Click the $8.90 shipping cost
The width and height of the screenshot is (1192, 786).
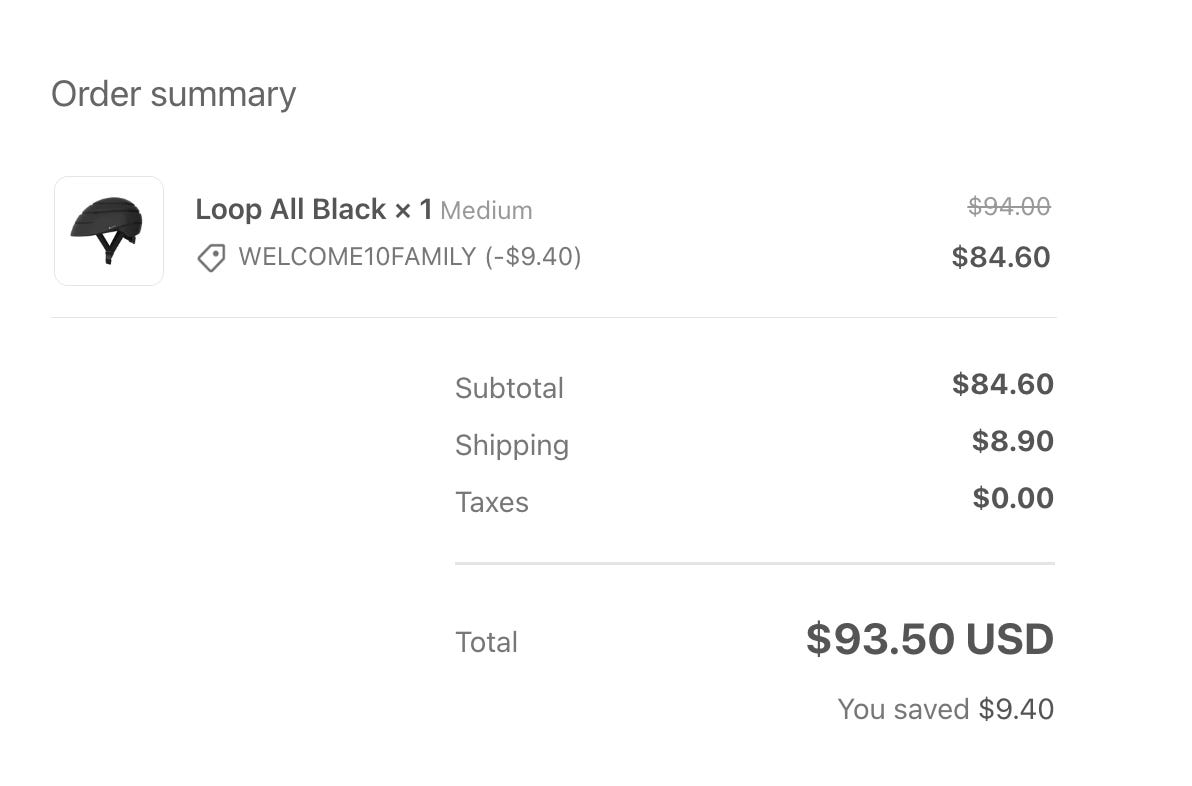coord(1012,441)
